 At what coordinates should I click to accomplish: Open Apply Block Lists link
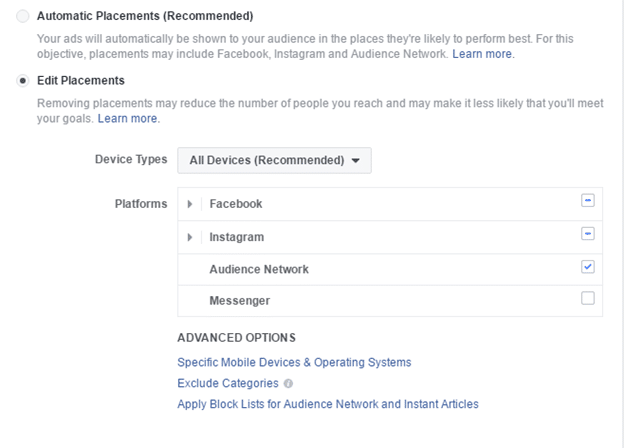(328, 404)
